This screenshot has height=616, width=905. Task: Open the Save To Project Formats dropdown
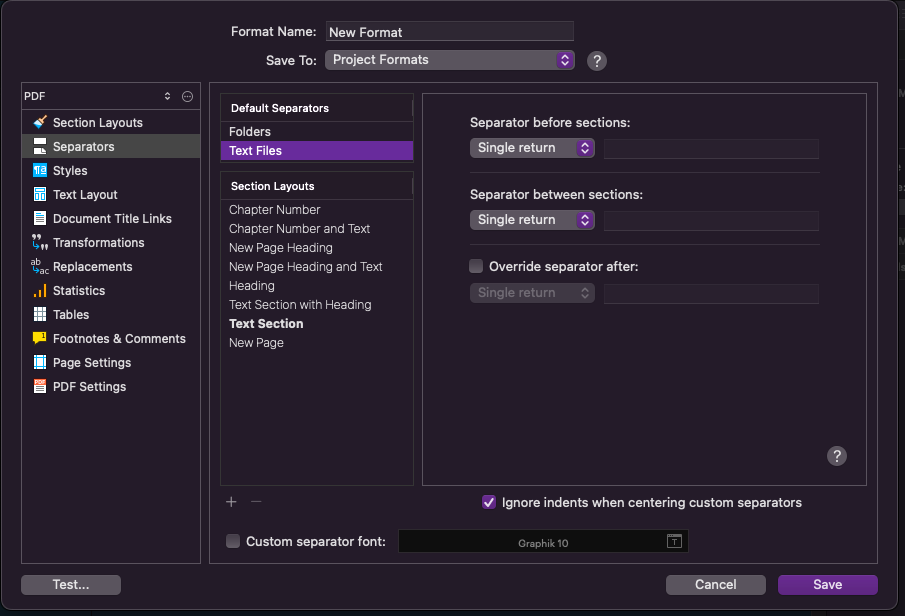(450, 60)
